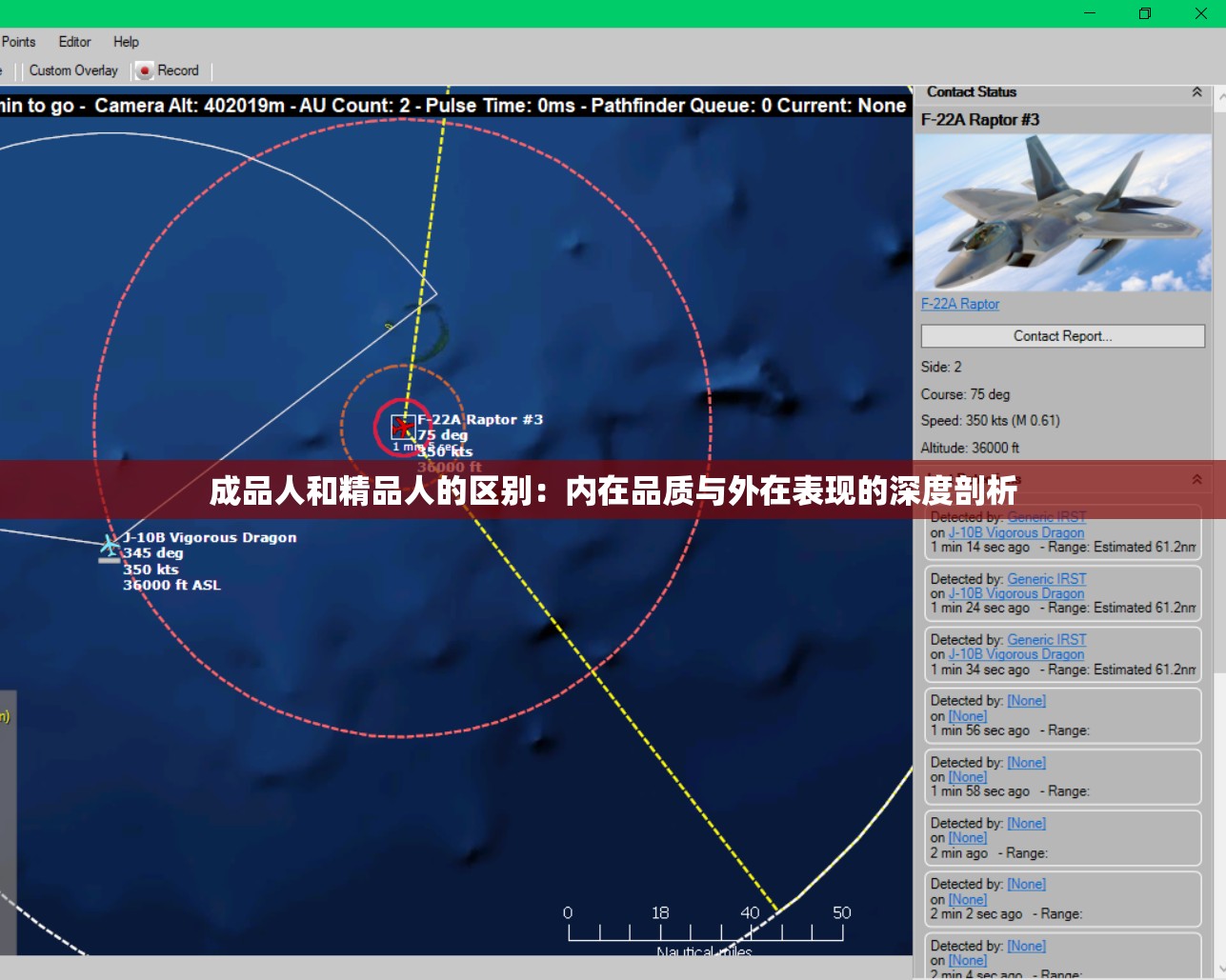The height and width of the screenshot is (980, 1226).
Task: Open Generic IRST link in second detection entry
Action: pyautogui.click(x=1046, y=579)
